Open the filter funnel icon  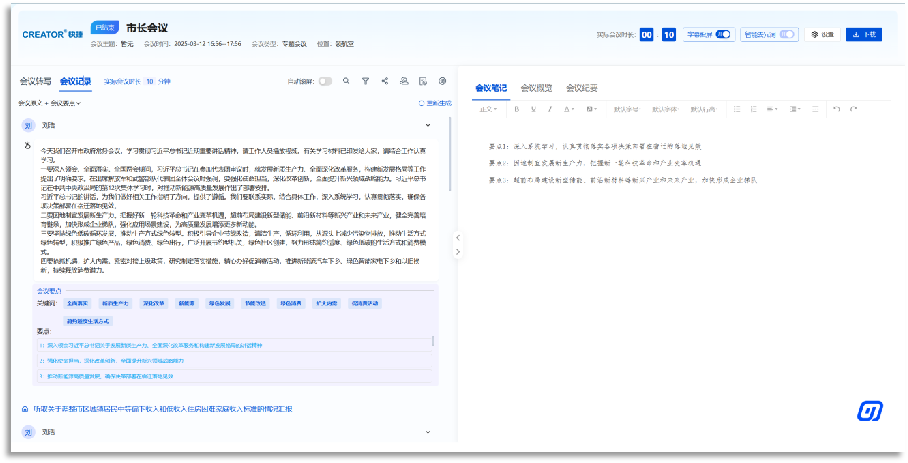click(x=365, y=81)
